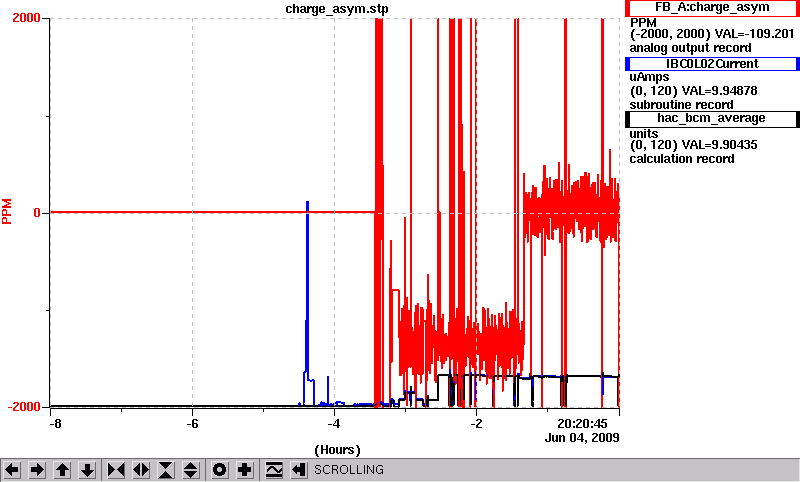Pan the plot right with the right arrow

(x=37, y=470)
